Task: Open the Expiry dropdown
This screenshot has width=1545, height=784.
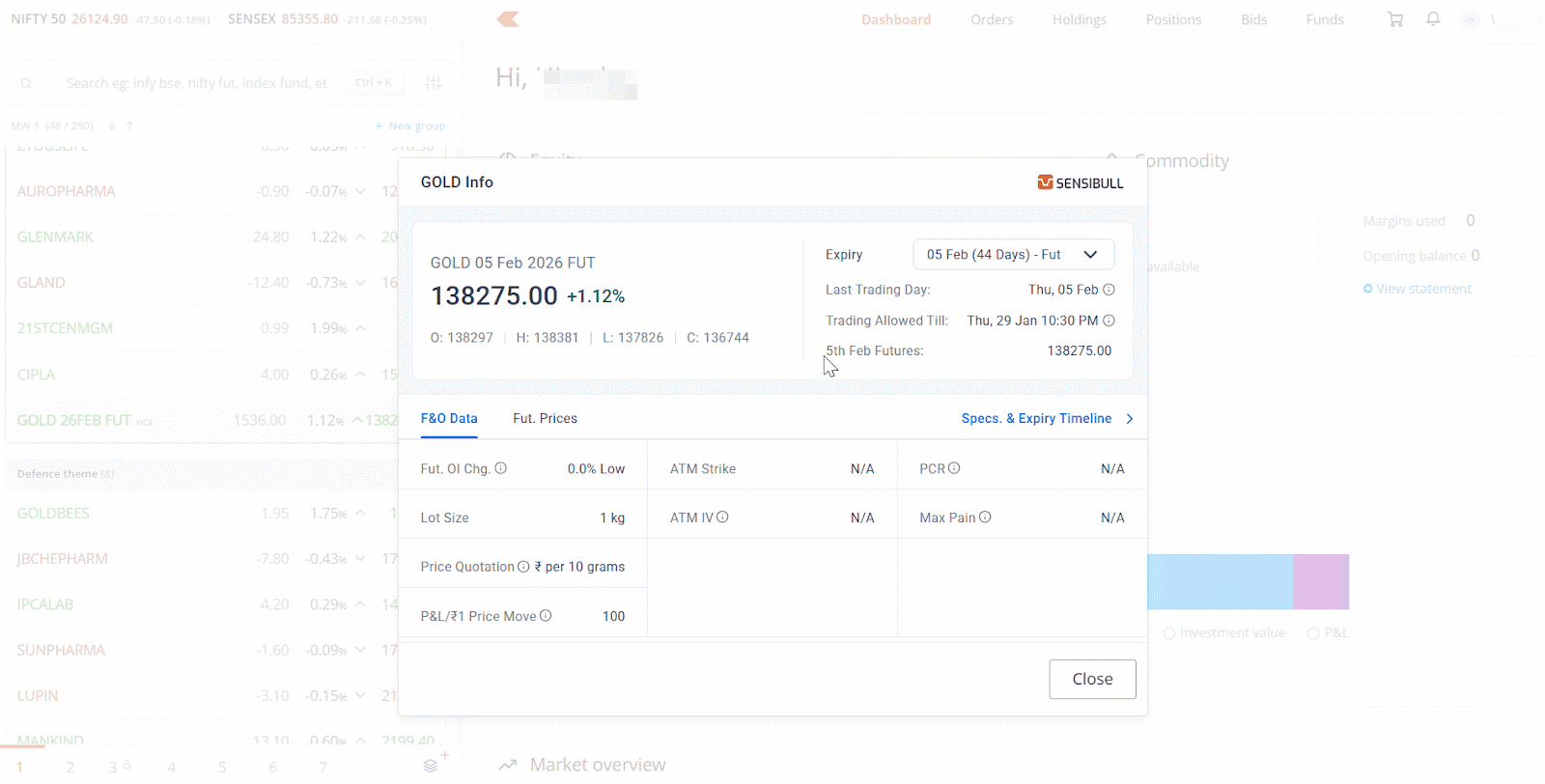Action: [x=1013, y=255]
